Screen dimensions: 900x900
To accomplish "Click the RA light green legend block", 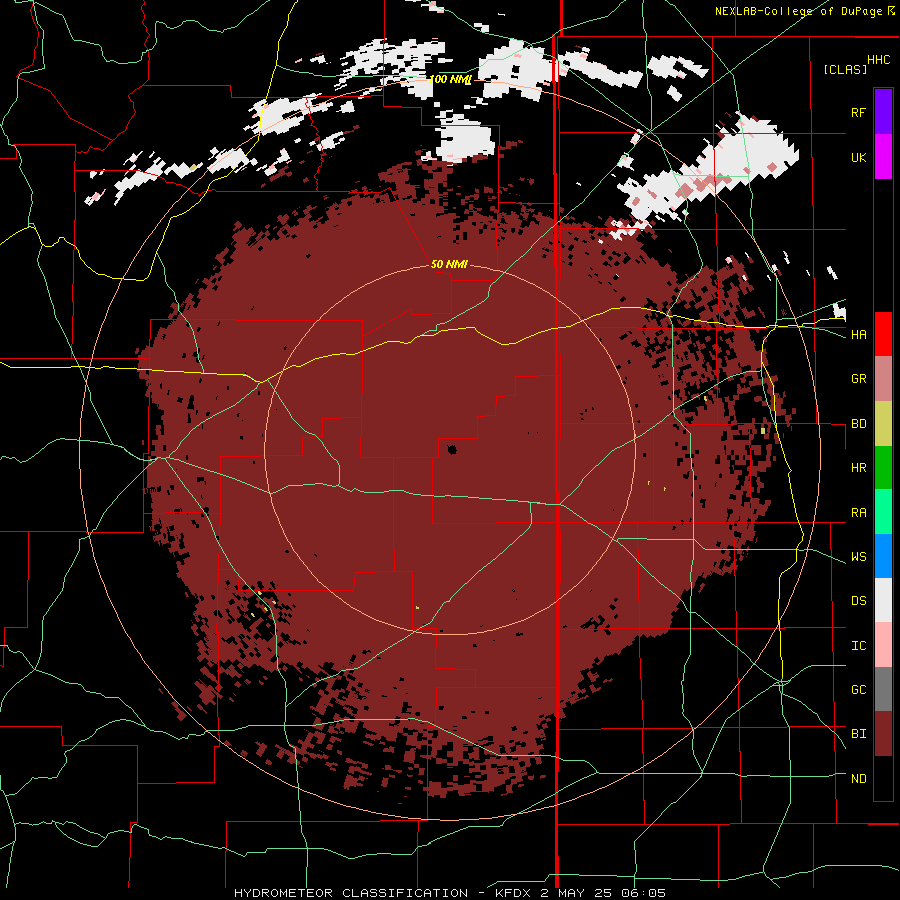I will coord(883,511).
